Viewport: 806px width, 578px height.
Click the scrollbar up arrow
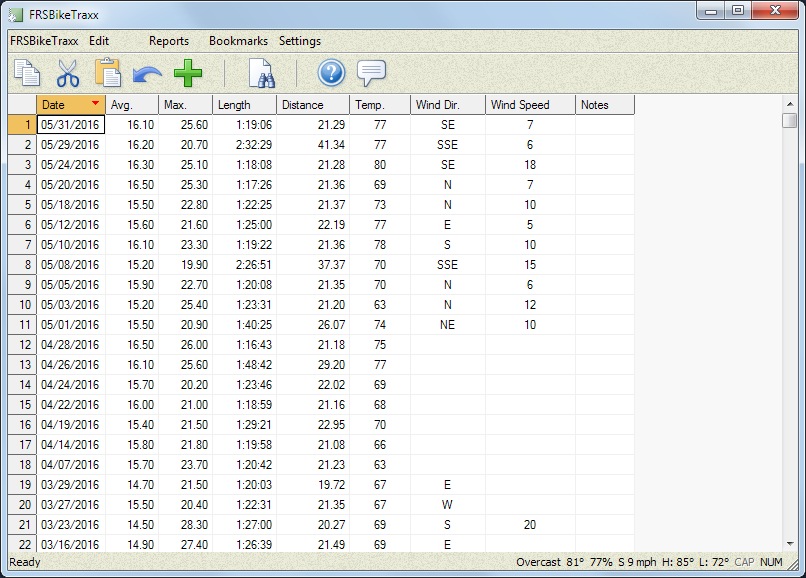(x=790, y=104)
